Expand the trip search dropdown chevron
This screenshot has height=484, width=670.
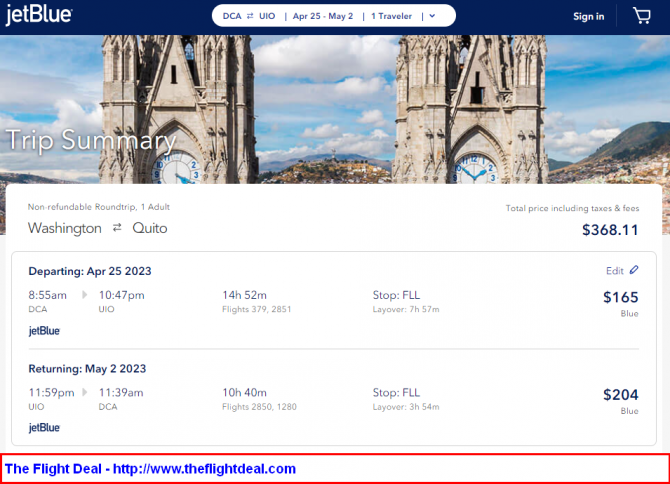(432, 16)
